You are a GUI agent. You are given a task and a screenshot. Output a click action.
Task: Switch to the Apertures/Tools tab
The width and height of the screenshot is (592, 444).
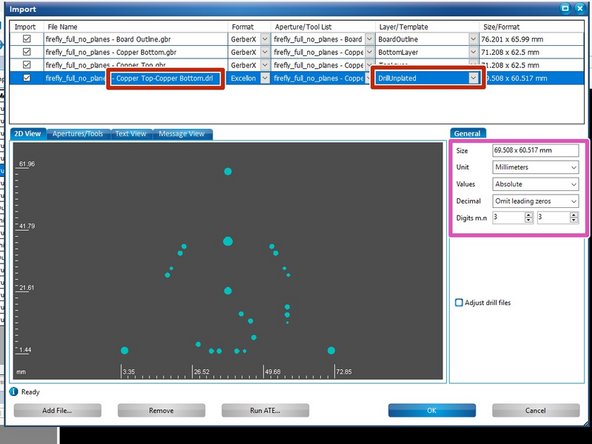[x=78, y=134]
